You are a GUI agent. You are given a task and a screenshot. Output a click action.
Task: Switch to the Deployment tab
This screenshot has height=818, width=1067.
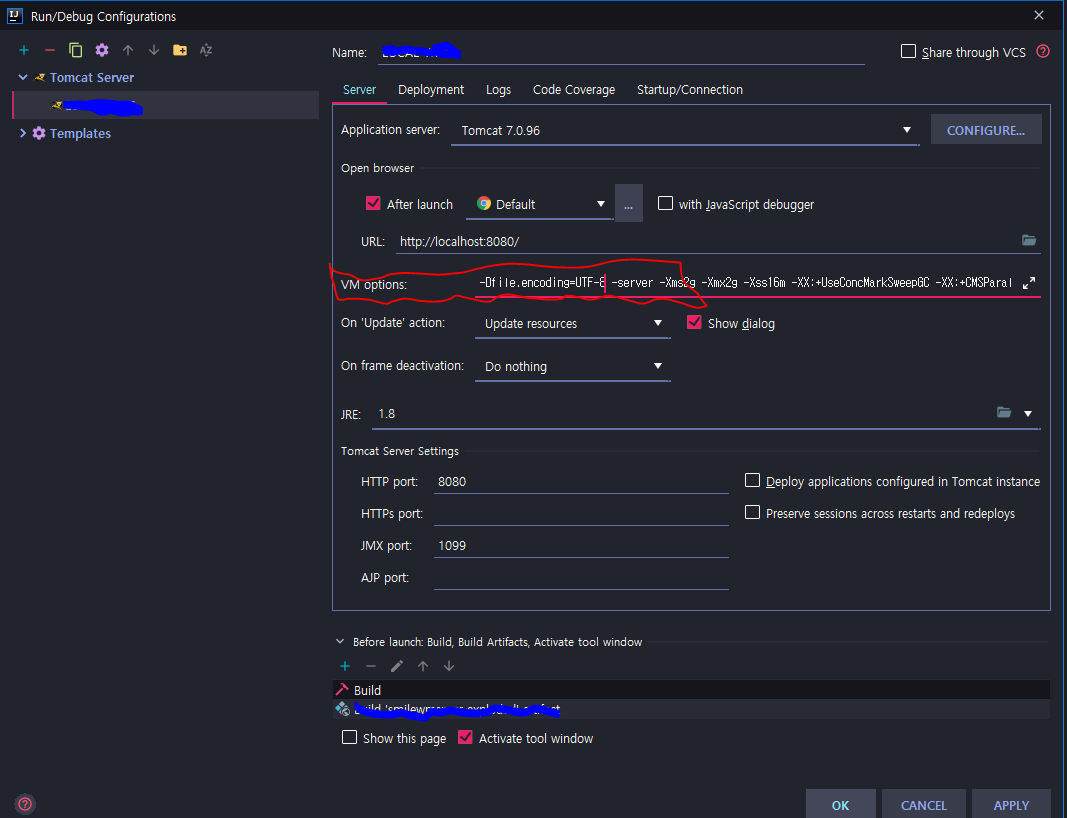[x=431, y=90]
